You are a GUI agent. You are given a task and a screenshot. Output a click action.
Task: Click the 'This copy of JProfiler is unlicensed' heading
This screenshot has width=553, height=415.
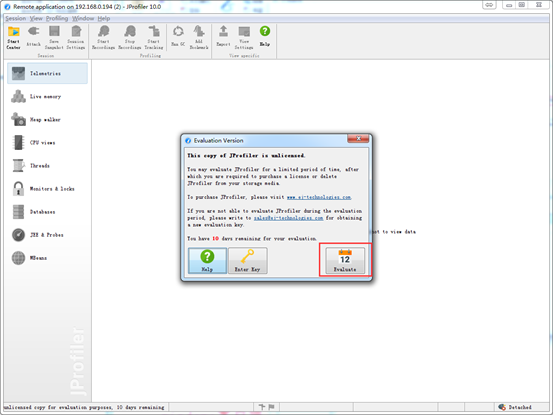(x=246, y=155)
